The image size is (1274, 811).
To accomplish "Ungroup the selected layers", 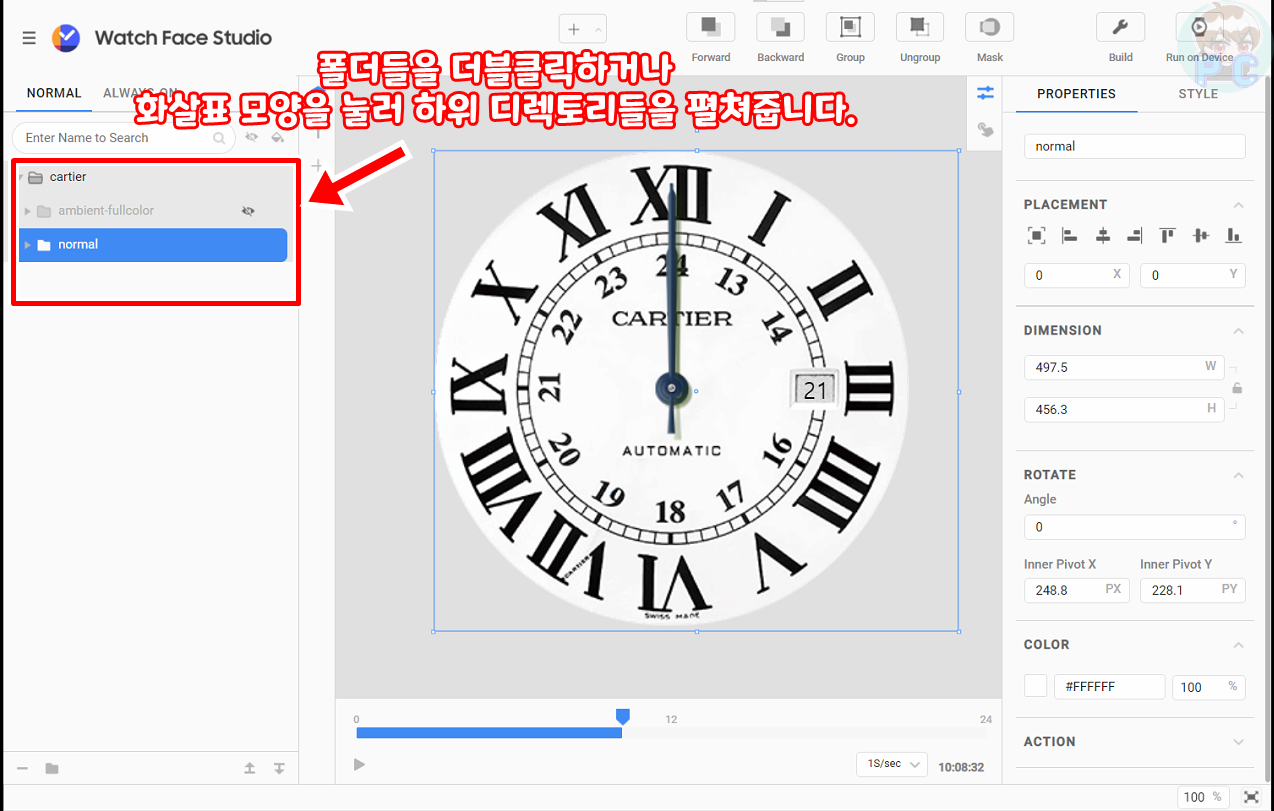I will [x=920, y=27].
